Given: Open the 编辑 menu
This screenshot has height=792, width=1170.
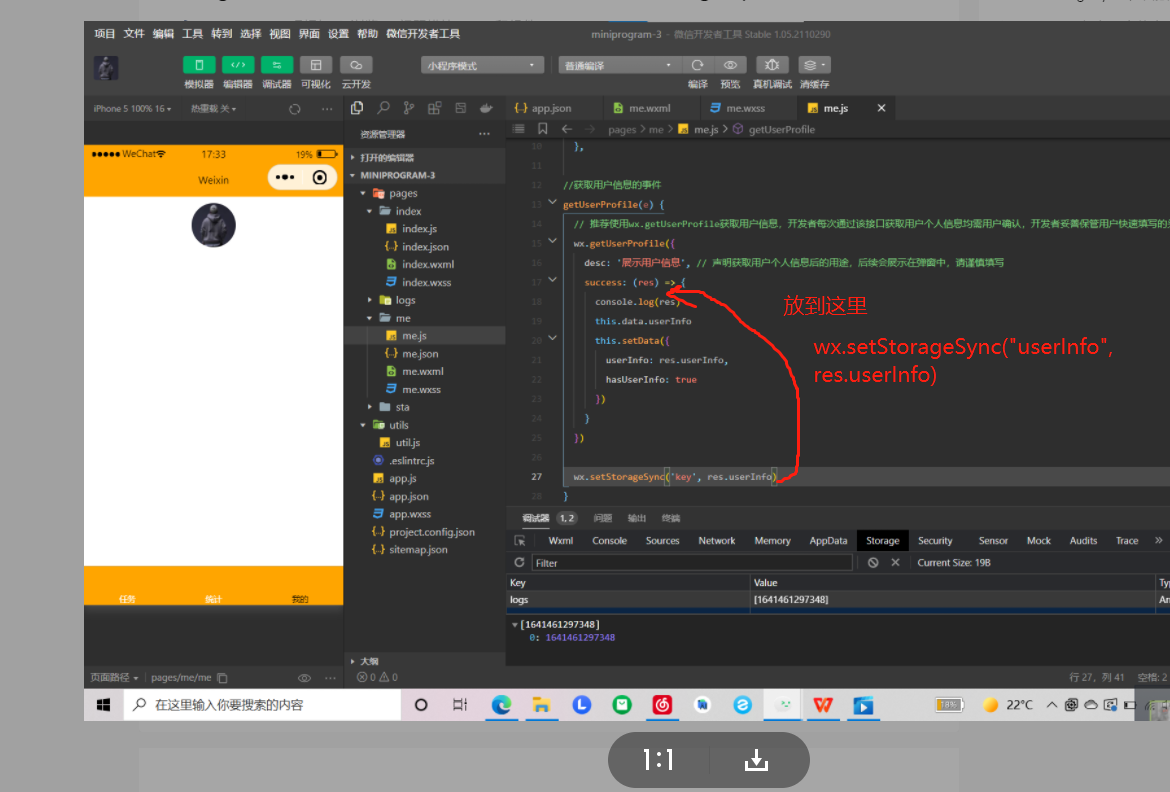Looking at the screenshot, I should [163, 34].
